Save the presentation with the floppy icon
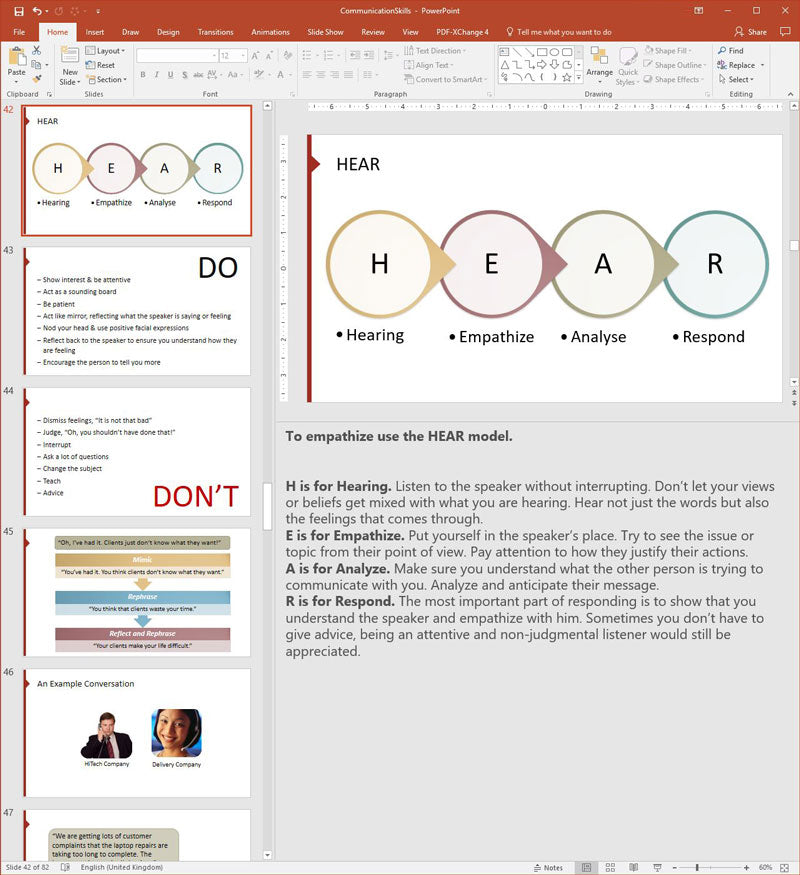 pos(18,11)
